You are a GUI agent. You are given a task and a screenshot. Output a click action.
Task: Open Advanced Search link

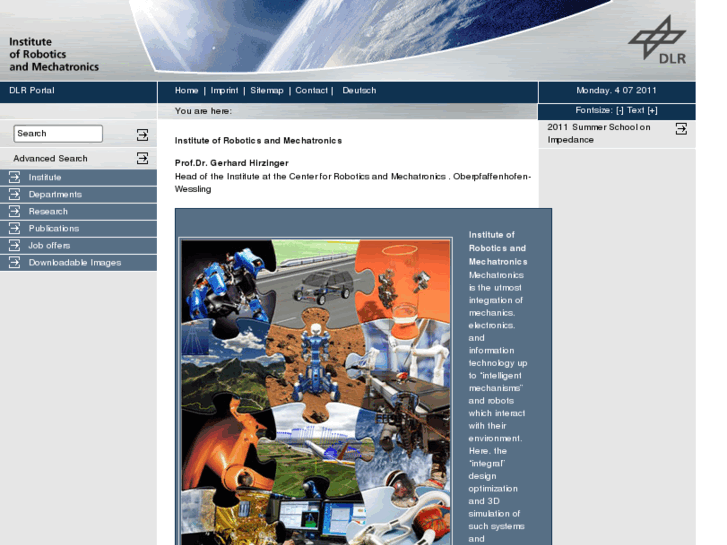pyautogui.click(x=50, y=159)
